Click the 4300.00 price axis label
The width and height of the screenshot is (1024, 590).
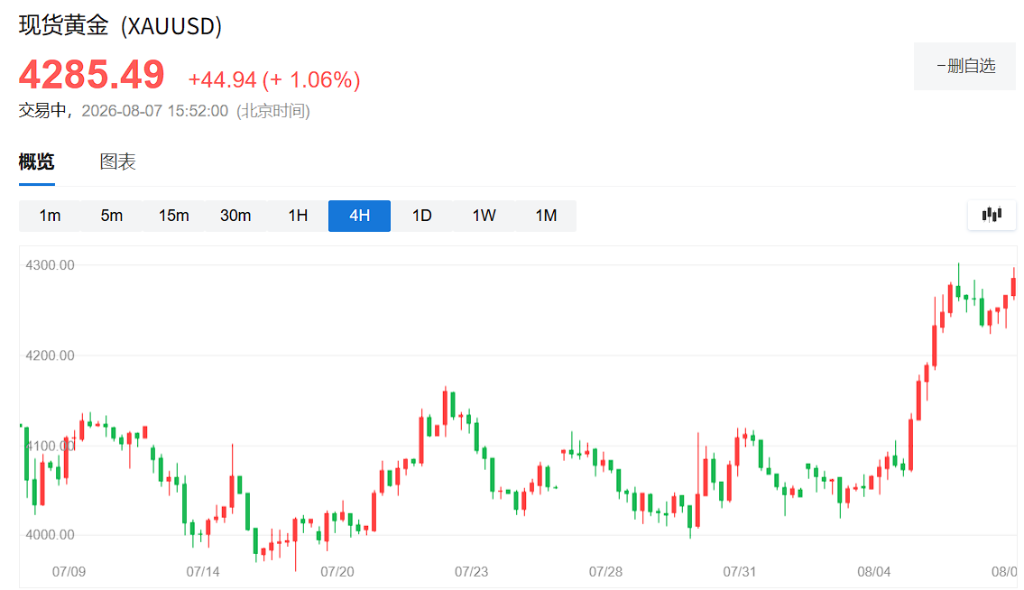pos(50,265)
